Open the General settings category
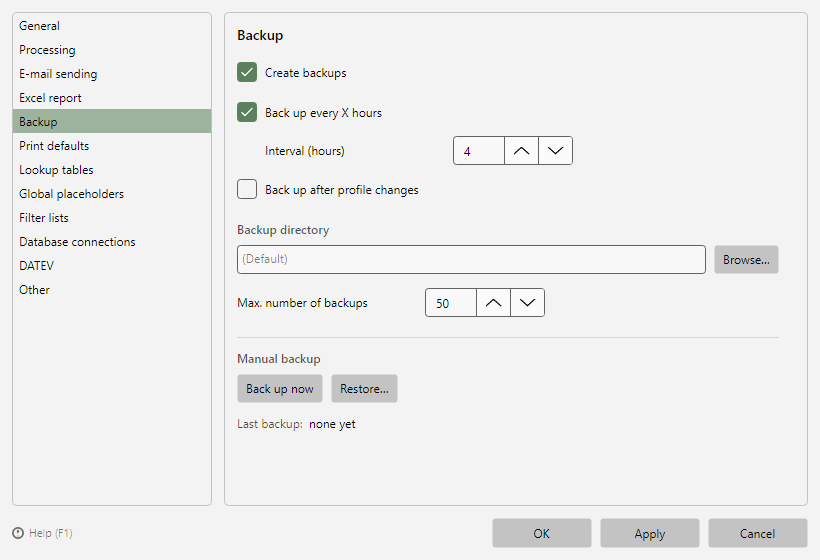 (x=112, y=26)
